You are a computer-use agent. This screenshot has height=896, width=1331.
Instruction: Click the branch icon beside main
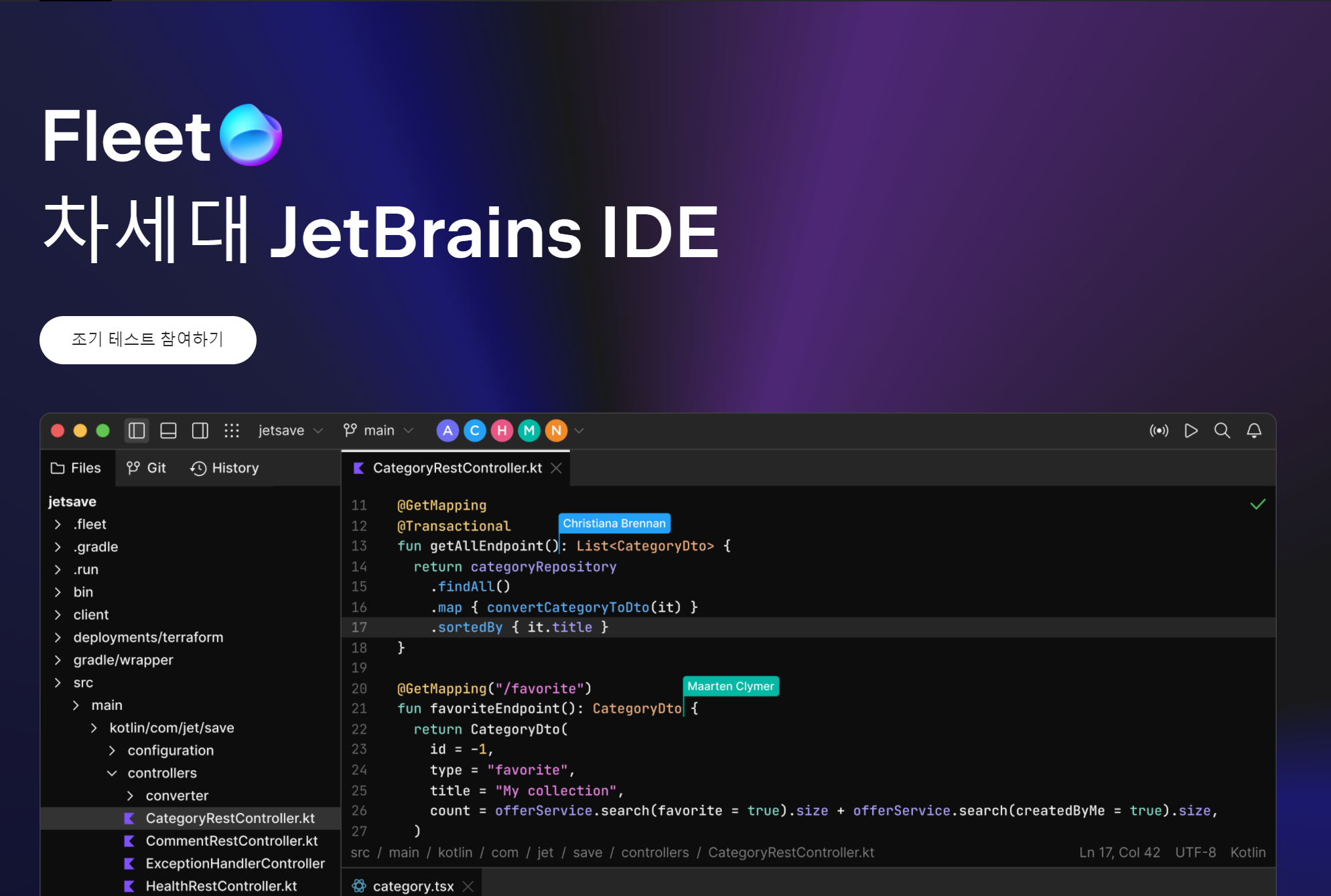point(350,430)
